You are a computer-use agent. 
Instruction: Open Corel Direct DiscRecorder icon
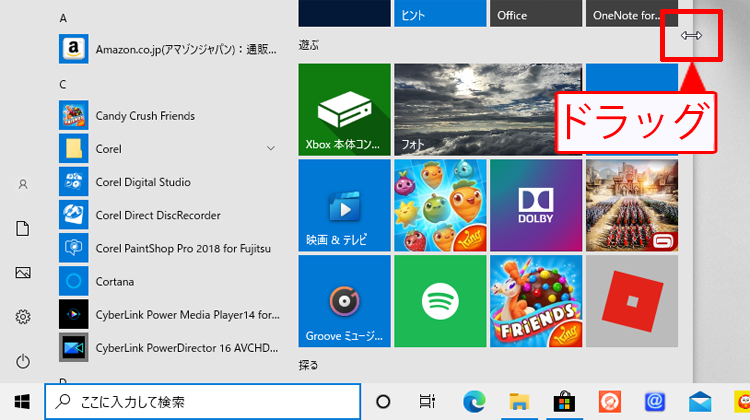(73, 215)
